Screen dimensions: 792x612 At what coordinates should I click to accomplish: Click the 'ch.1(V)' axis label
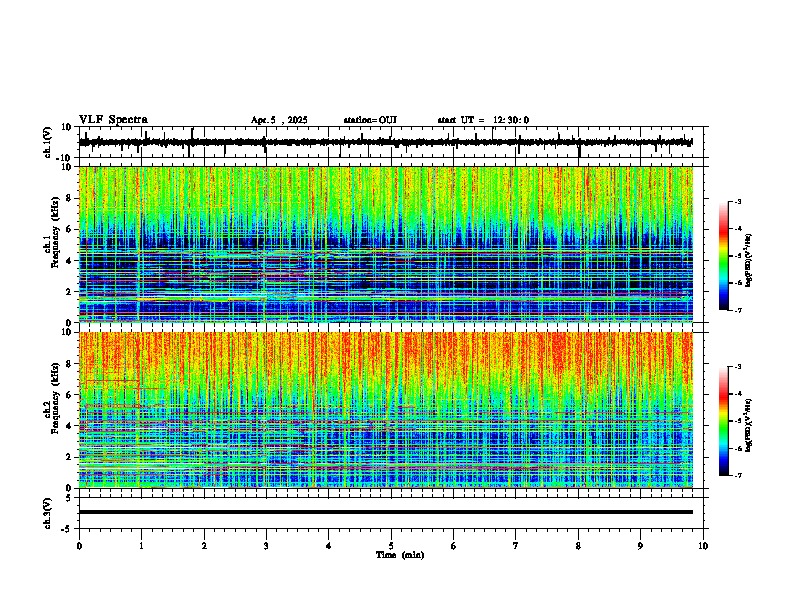tap(48, 142)
